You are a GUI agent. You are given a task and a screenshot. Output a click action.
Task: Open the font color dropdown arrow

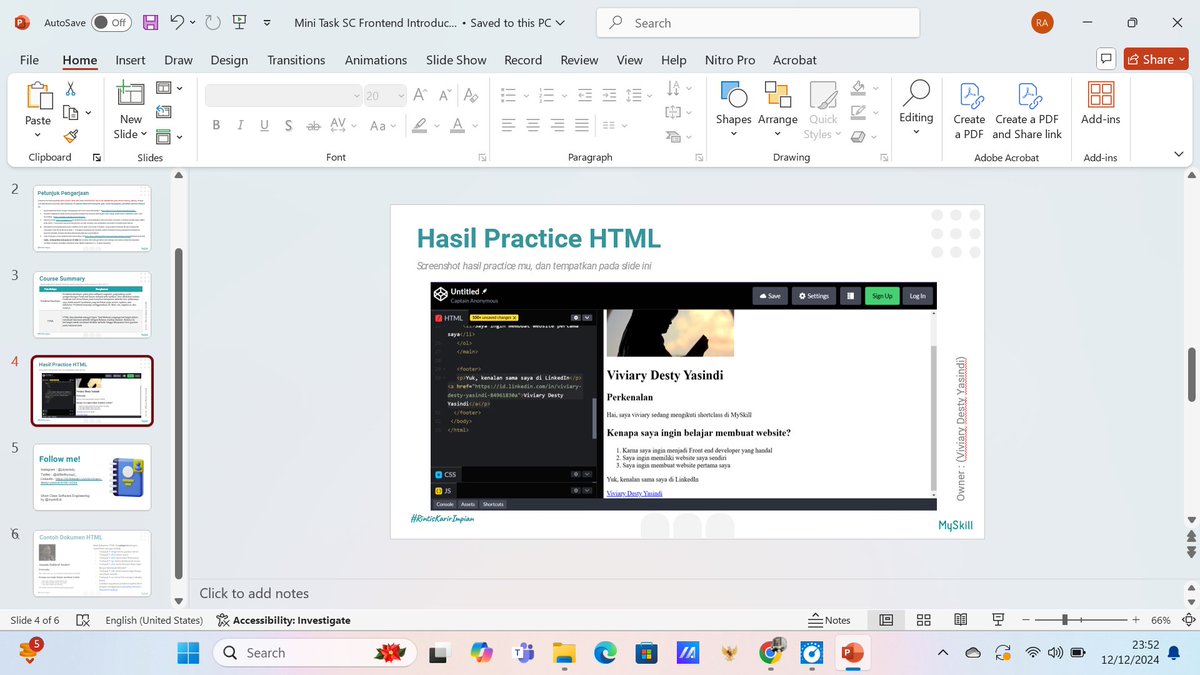coord(473,125)
